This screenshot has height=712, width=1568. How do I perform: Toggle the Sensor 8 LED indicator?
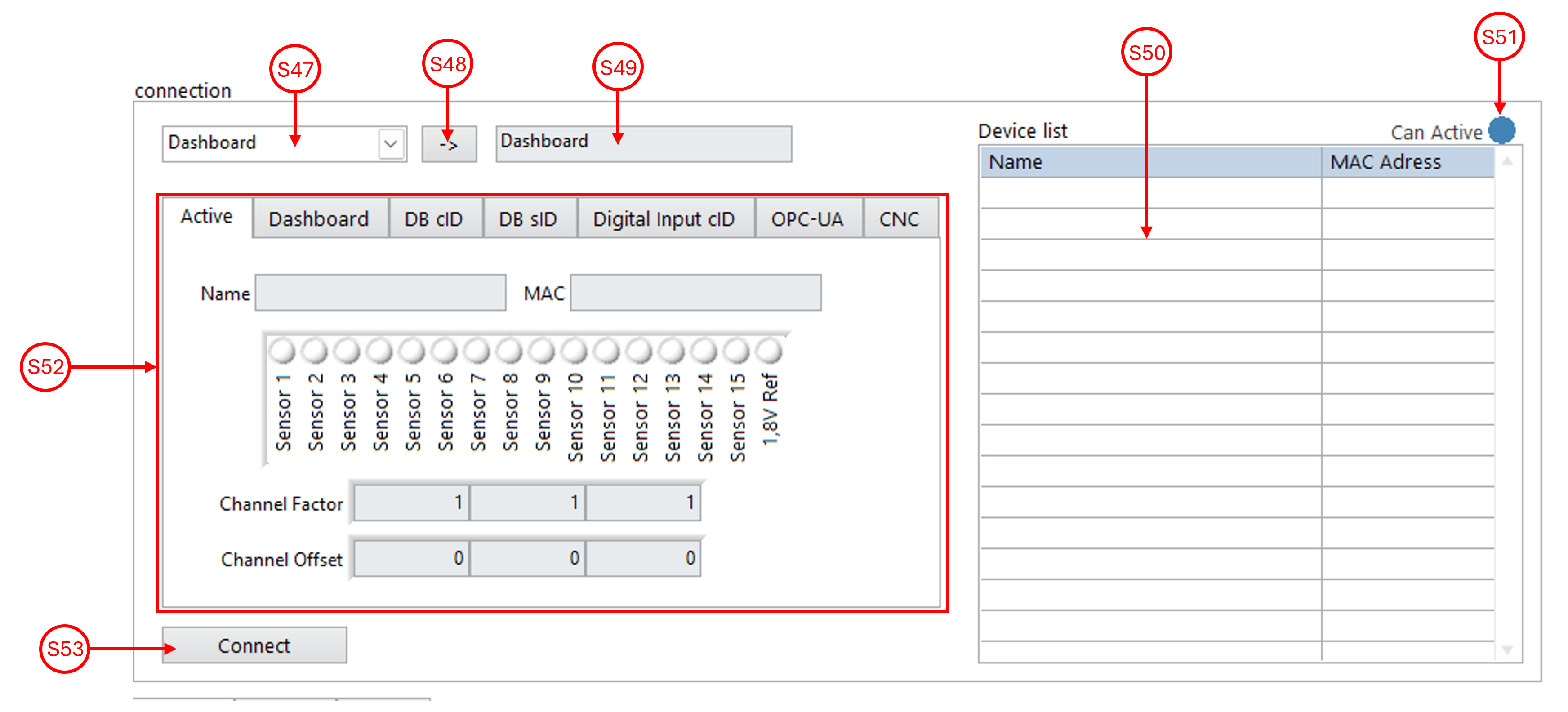coord(509,351)
